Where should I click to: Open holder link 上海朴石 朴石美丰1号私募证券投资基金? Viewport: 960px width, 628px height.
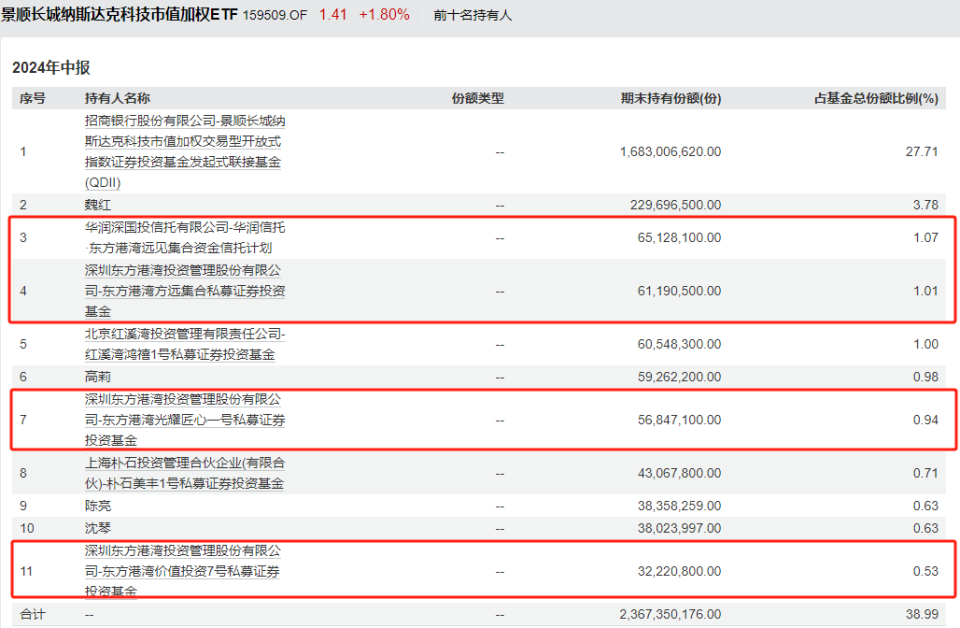(x=185, y=473)
